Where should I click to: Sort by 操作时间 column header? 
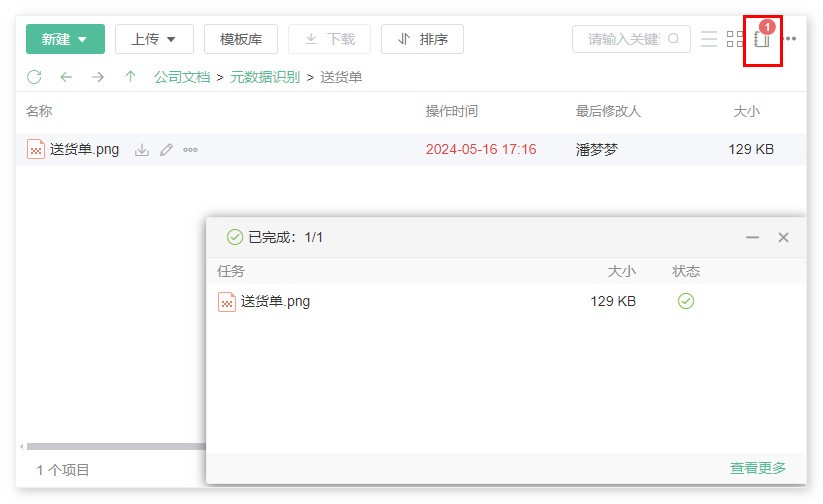[x=452, y=111]
